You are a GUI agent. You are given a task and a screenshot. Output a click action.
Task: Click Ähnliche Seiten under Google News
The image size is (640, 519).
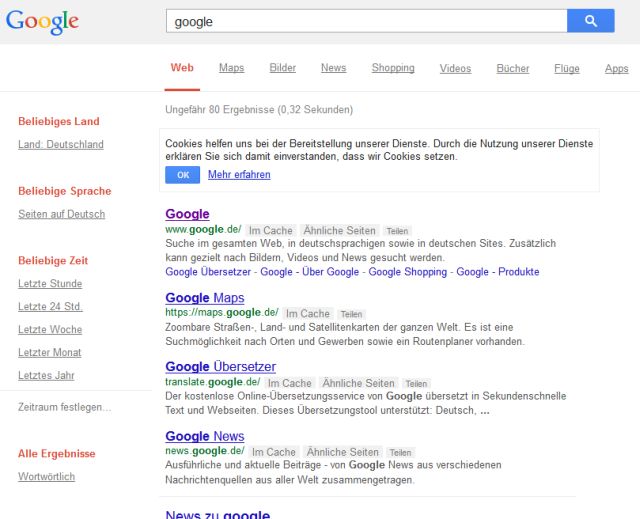click(343, 452)
